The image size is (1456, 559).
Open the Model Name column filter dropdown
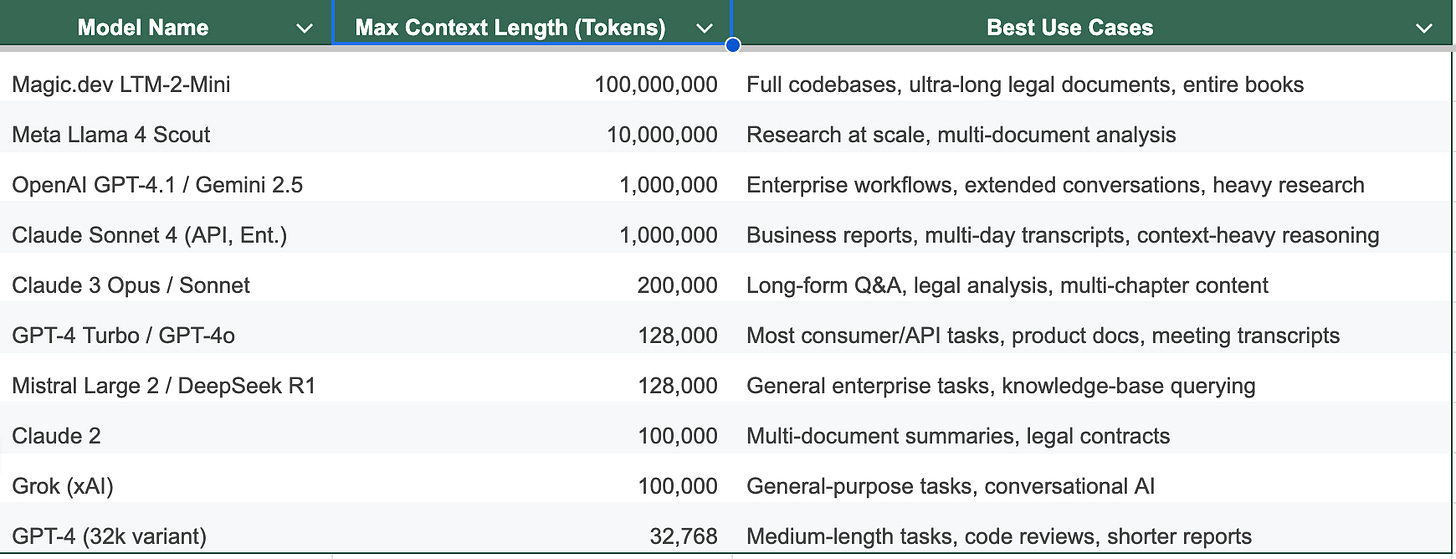tap(305, 29)
